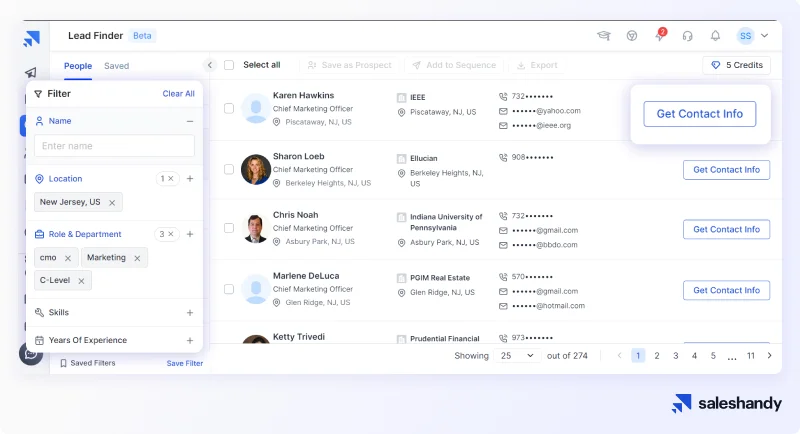Open the rows-per-page dropdown showing 25
The image size is (800, 434).
pos(517,355)
